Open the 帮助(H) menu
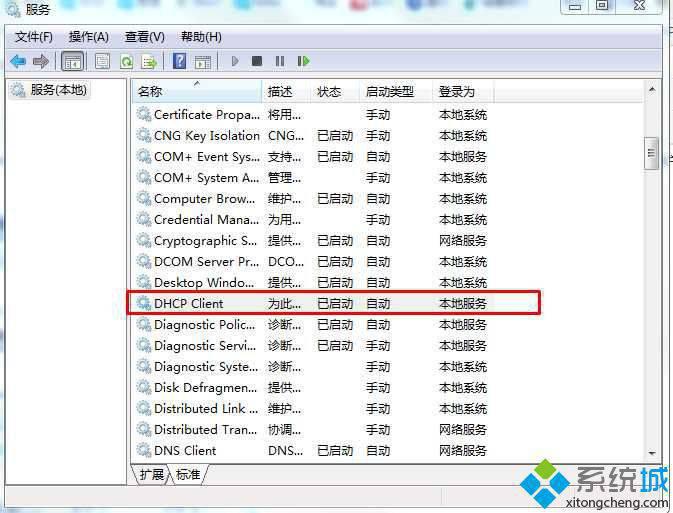This screenshot has width=673, height=513. tap(201, 37)
